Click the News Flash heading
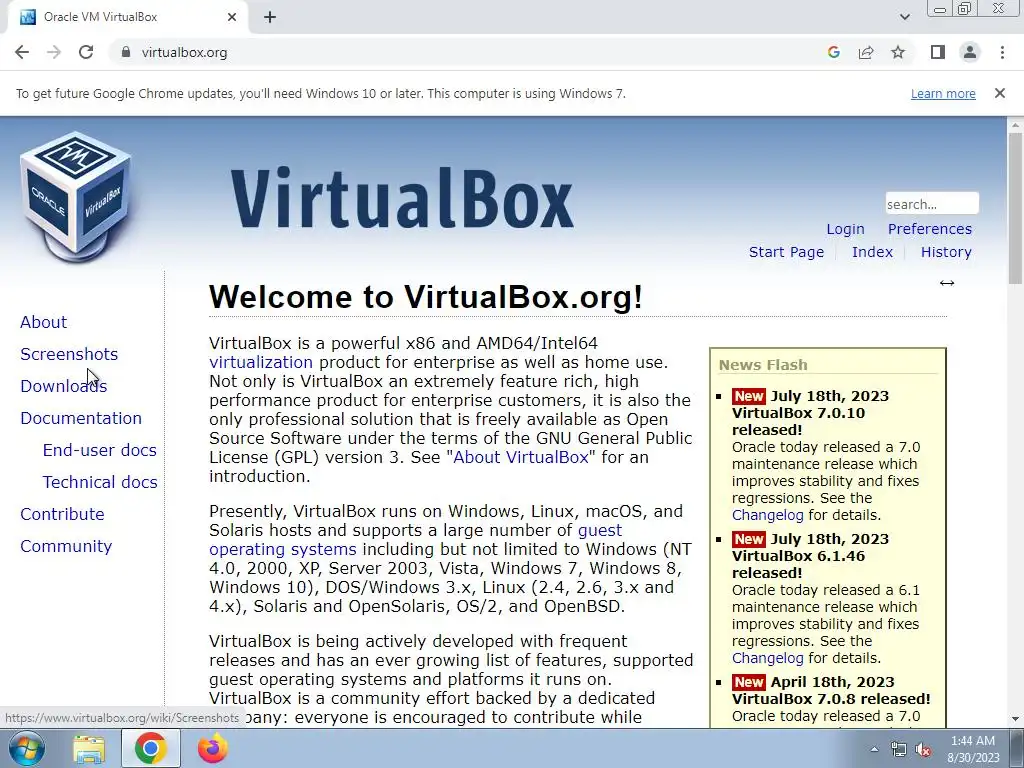This screenshot has height=768, width=1024. [763, 365]
